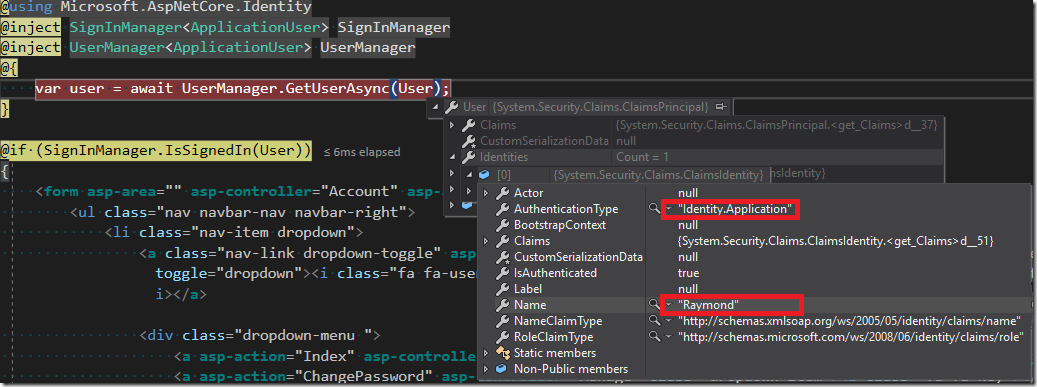Expand the Static members node
The image size is (1037, 387).
tap(487, 353)
